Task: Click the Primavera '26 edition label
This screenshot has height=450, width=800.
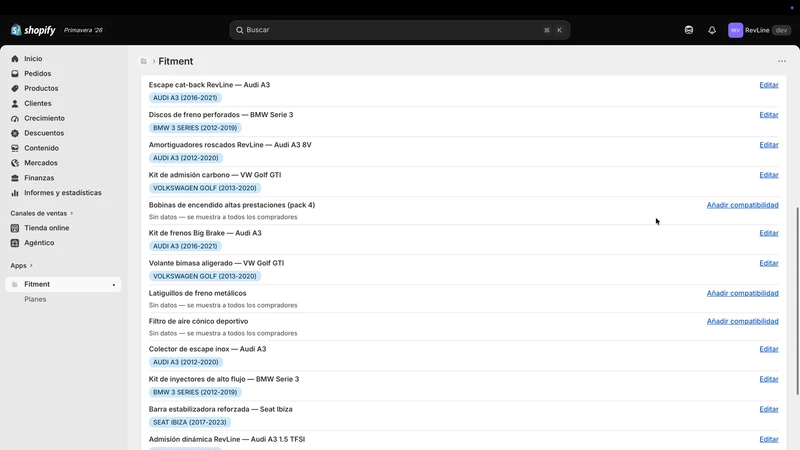Action: click(83, 30)
